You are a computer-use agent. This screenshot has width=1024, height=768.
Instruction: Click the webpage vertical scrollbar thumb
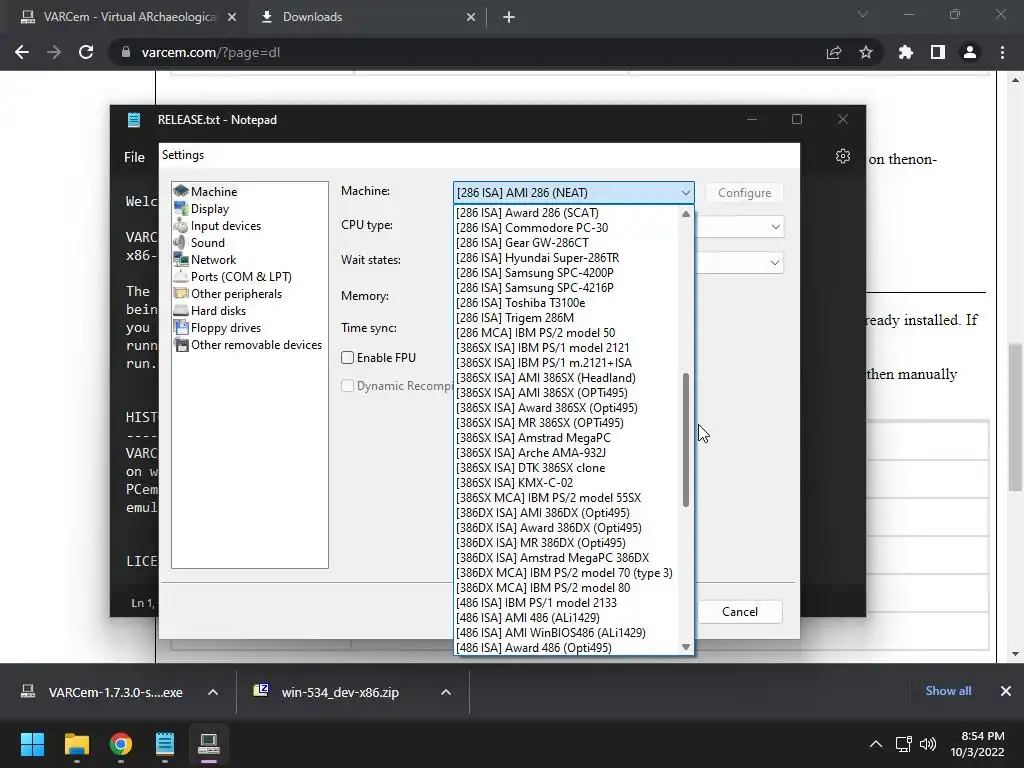[1015, 418]
